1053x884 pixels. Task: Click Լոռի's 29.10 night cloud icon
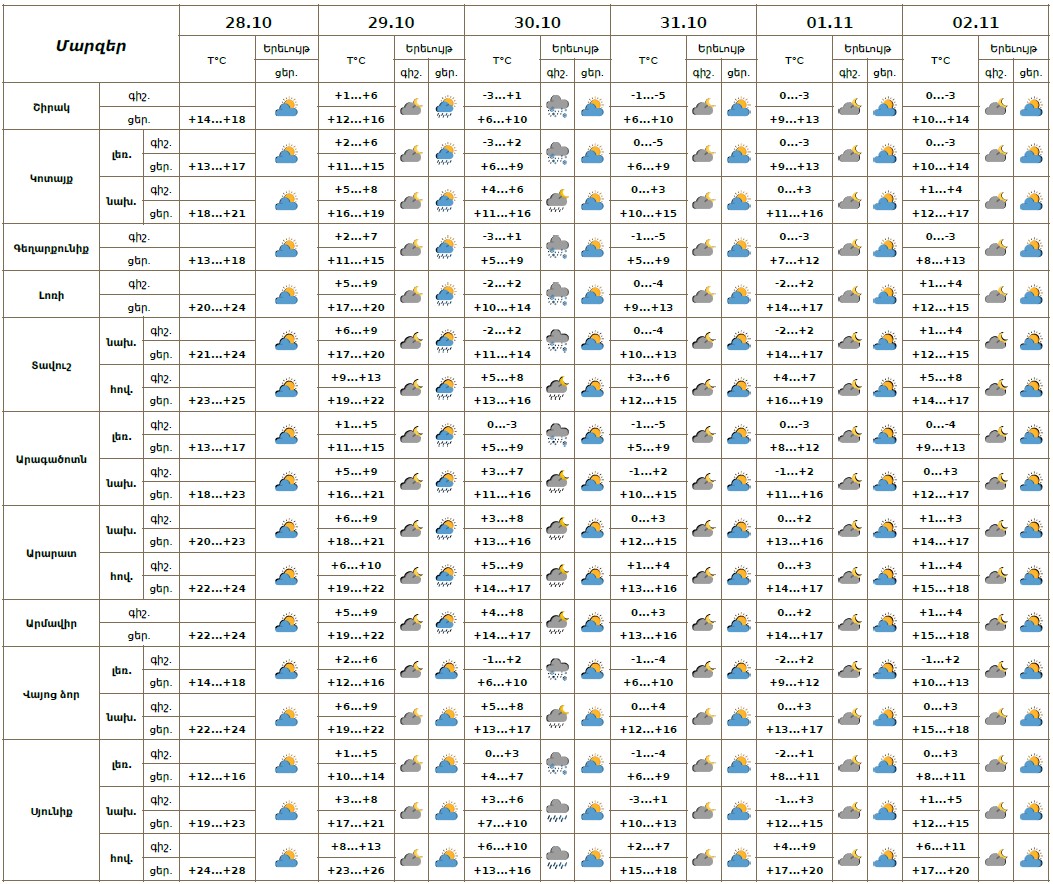[411, 295]
